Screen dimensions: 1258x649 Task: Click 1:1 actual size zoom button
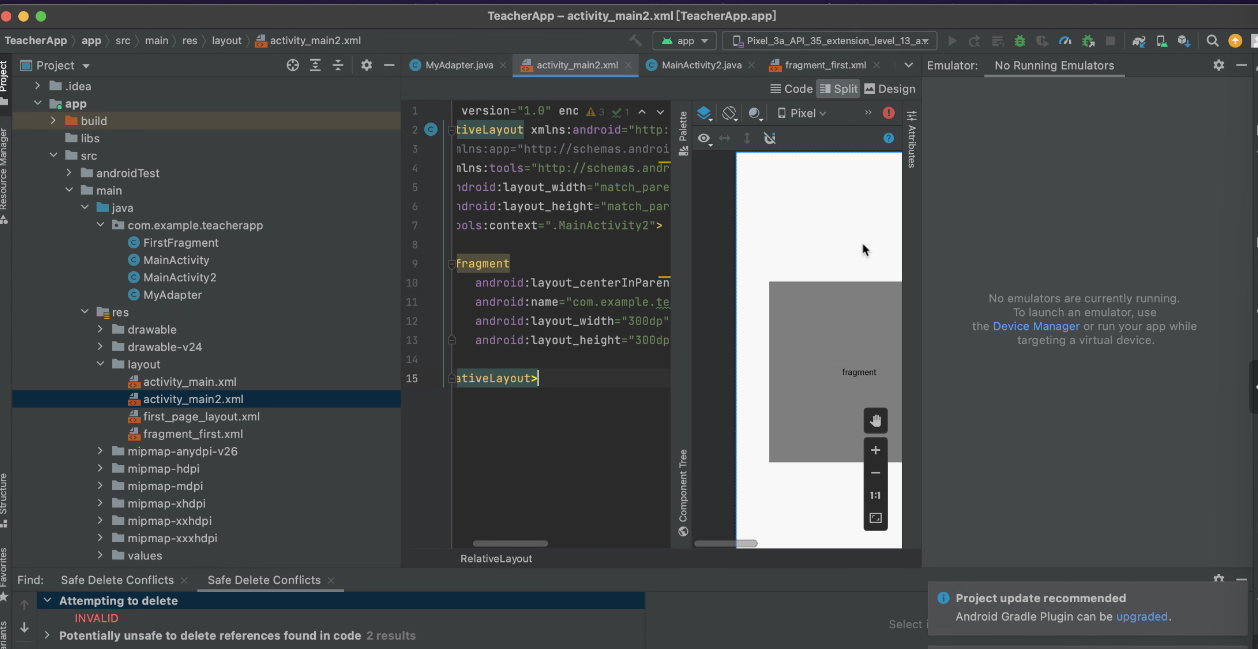(x=875, y=495)
